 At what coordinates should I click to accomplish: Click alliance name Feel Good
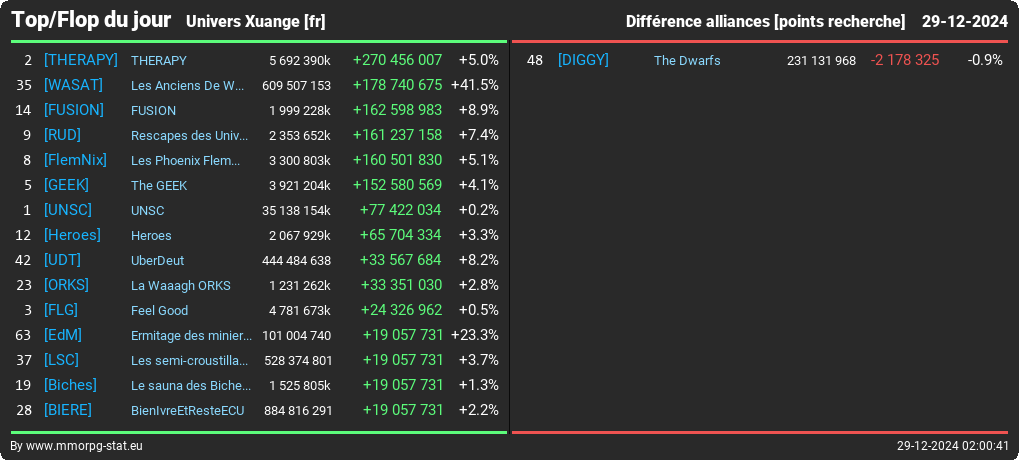(x=159, y=311)
